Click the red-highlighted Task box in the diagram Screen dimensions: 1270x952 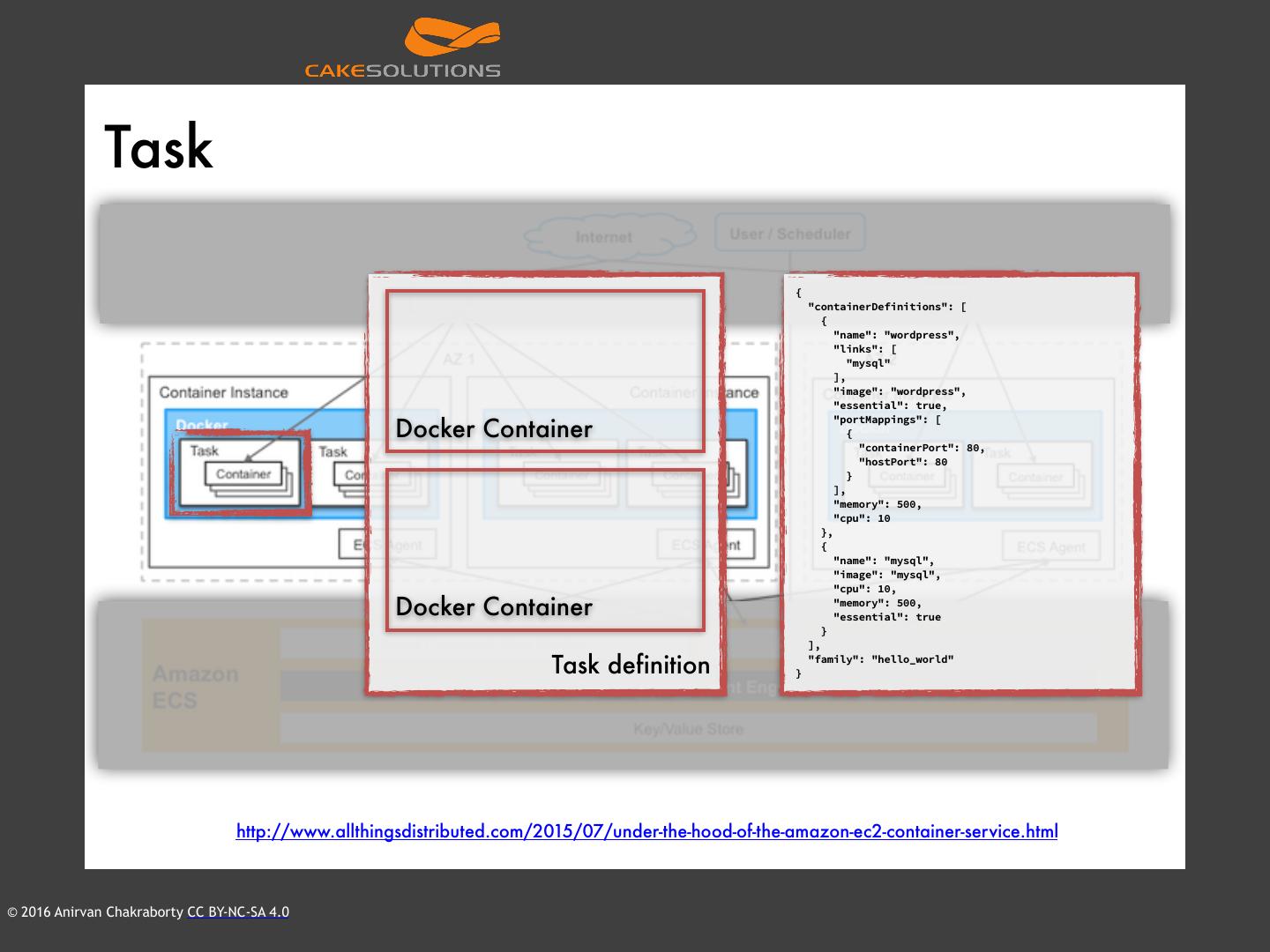pos(240,473)
